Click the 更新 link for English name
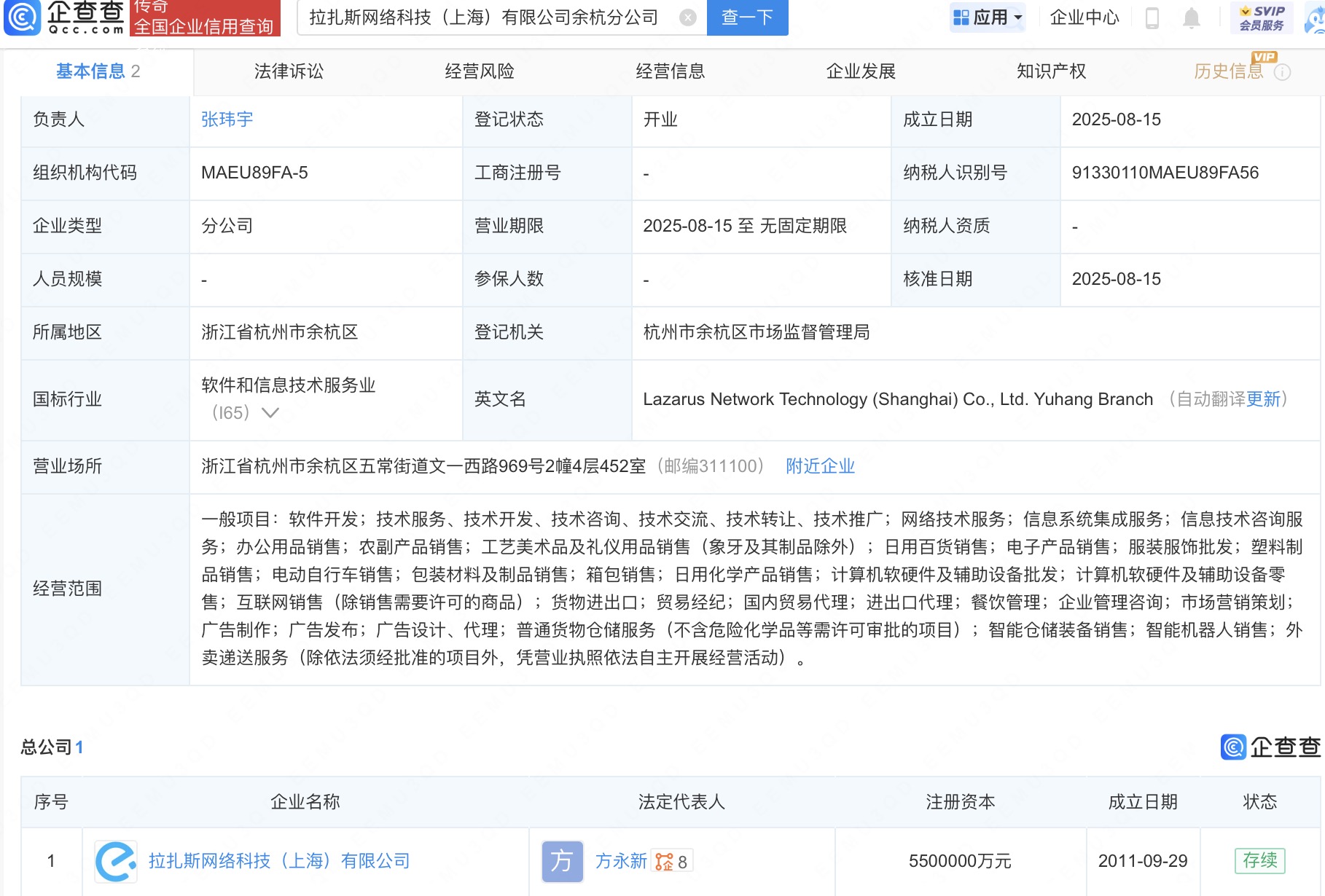This screenshot has height=896, width=1325. (1264, 399)
